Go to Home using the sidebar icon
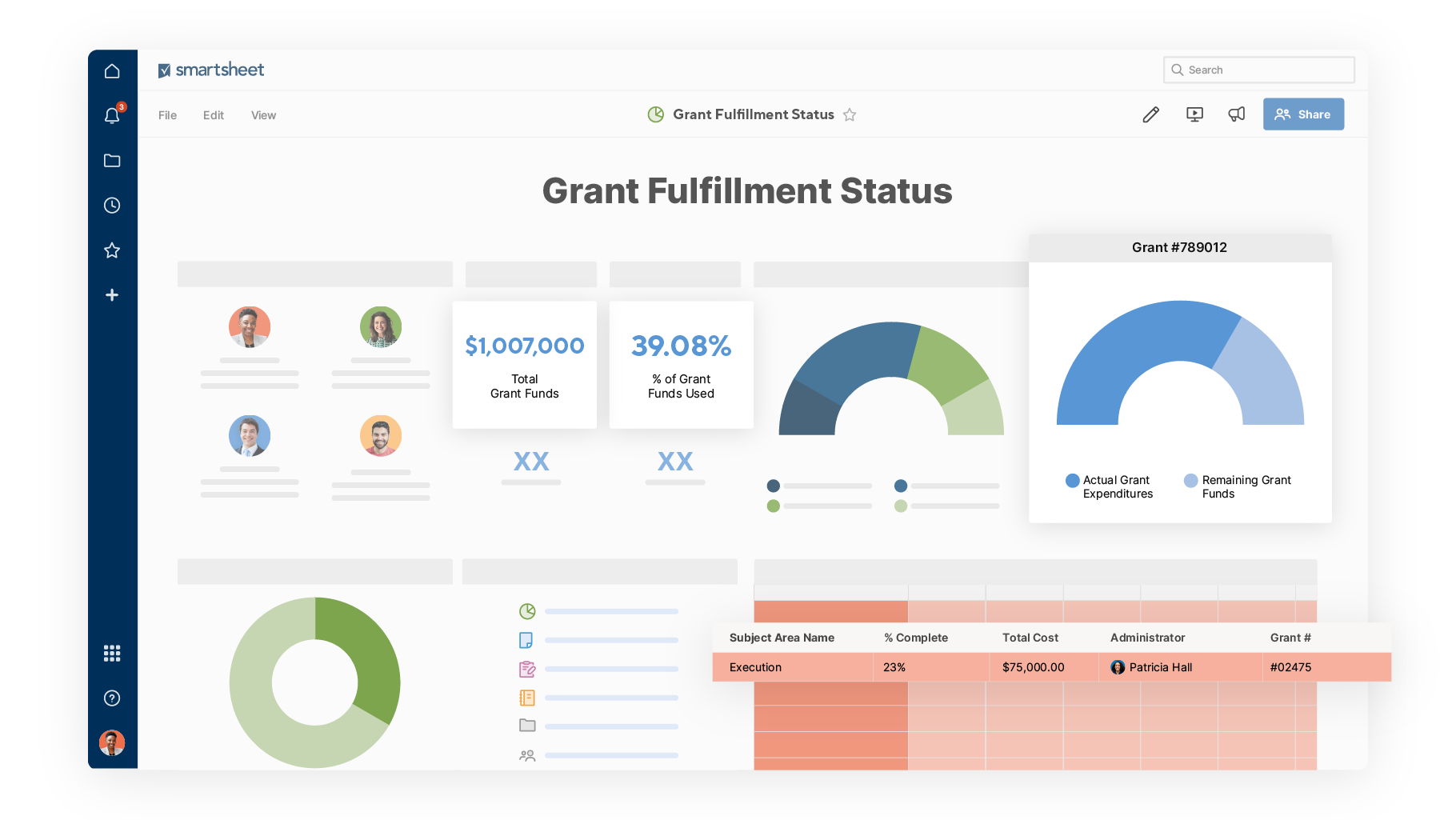The height and width of the screenshot is (820, 1456). 112,70
